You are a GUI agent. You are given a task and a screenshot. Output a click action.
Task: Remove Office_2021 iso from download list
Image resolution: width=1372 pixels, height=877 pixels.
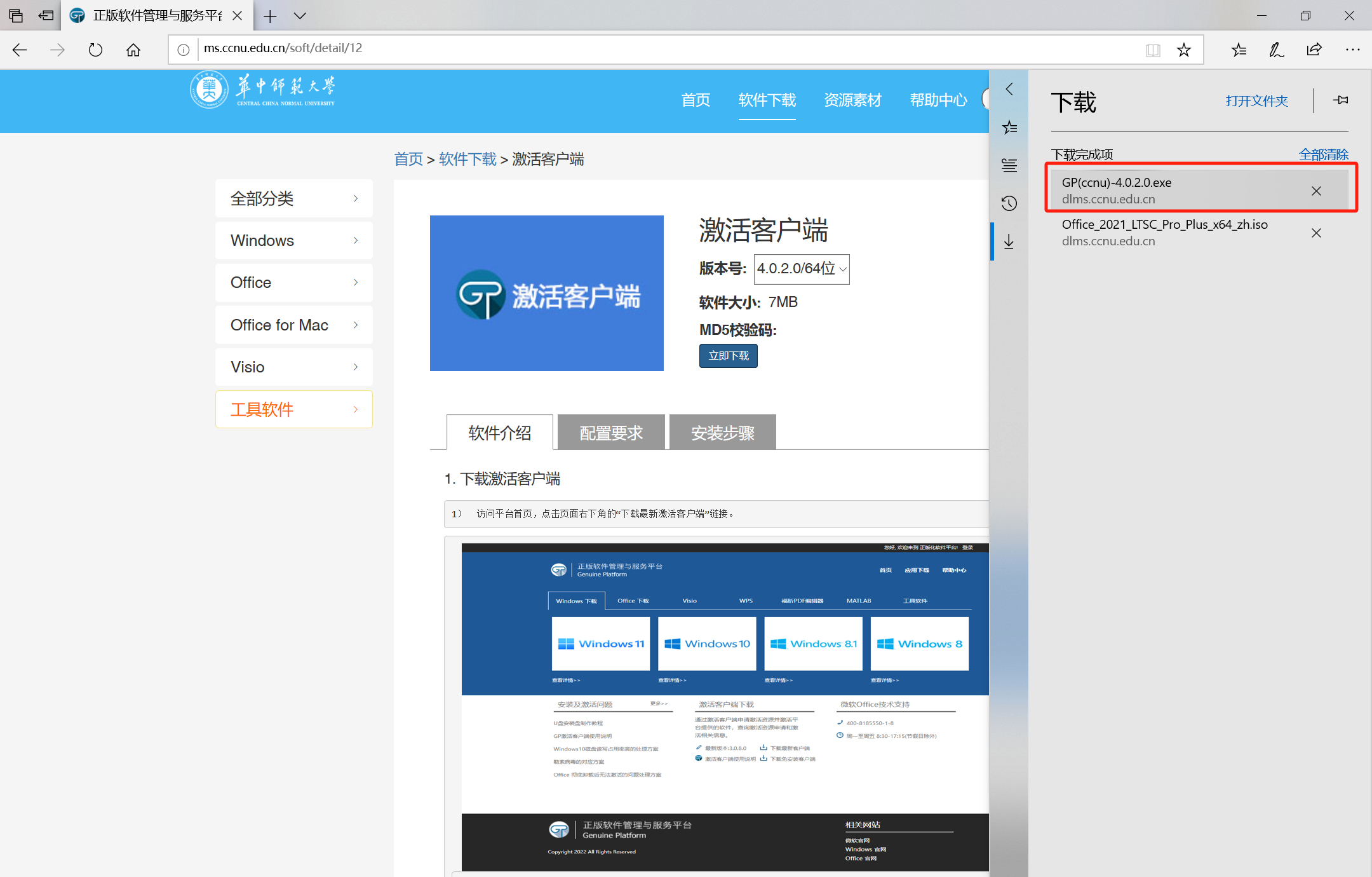[1316, 233]
